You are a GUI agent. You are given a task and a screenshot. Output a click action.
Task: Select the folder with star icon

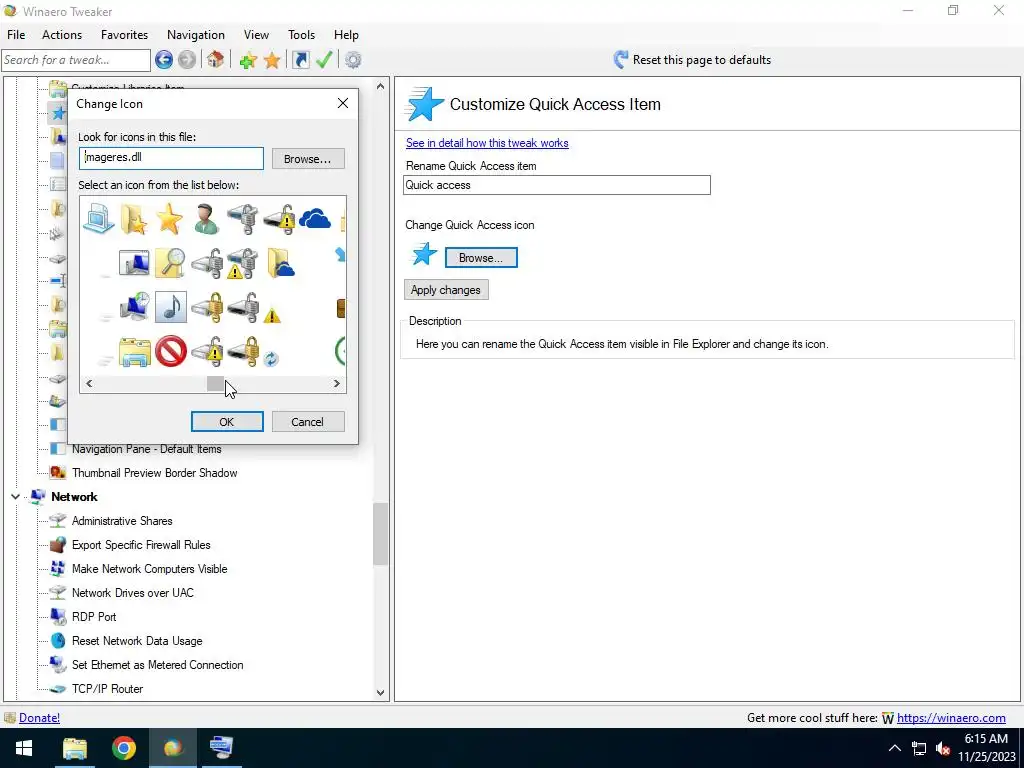135,219
